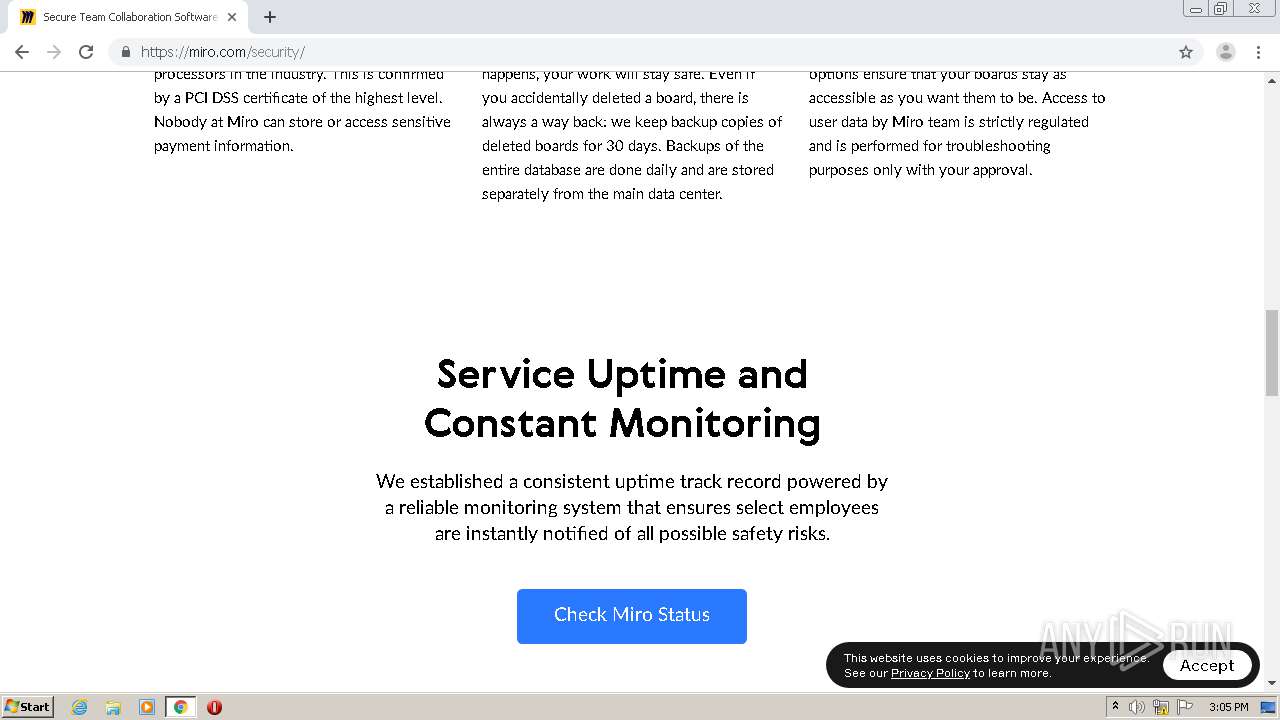Open the Privacy Policy link

pyautogui.click(x=930, y=673)
